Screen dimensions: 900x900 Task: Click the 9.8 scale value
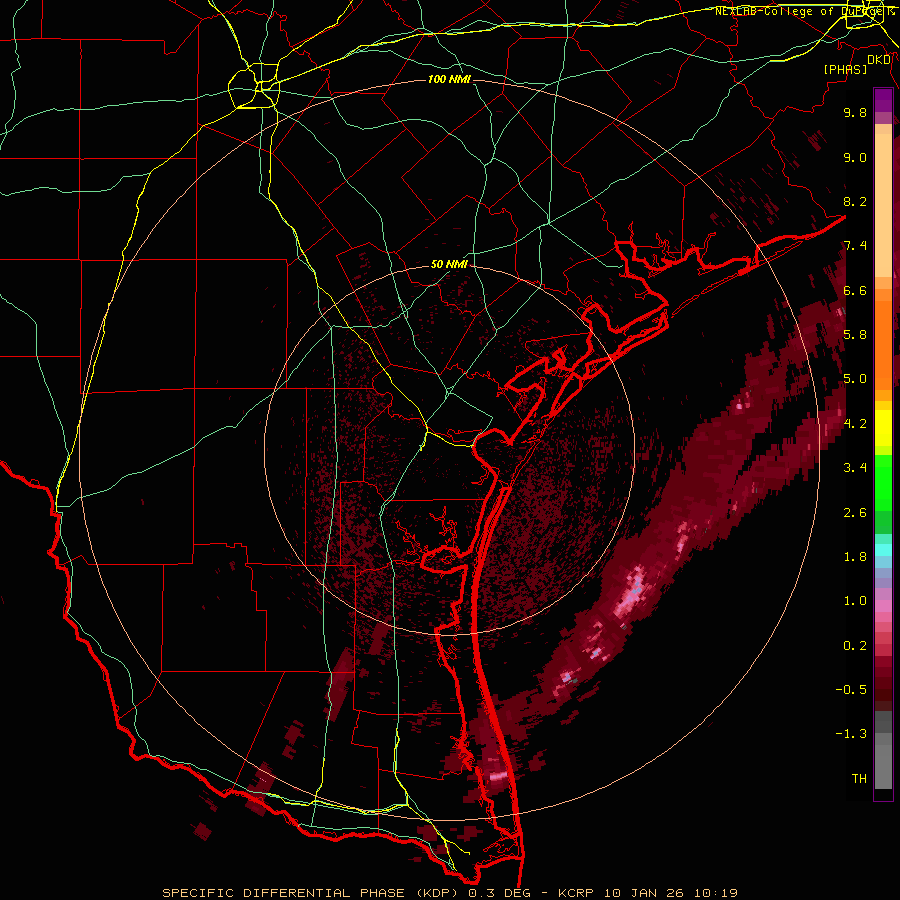pyautogui.click(x=855, y=112)
